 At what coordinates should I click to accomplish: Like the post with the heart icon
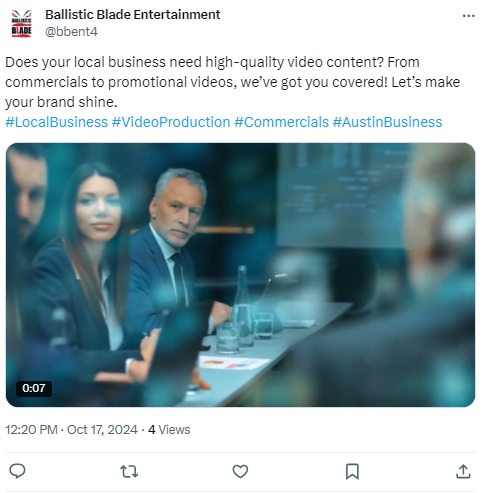pyautogui.click(x=240, y=472)
